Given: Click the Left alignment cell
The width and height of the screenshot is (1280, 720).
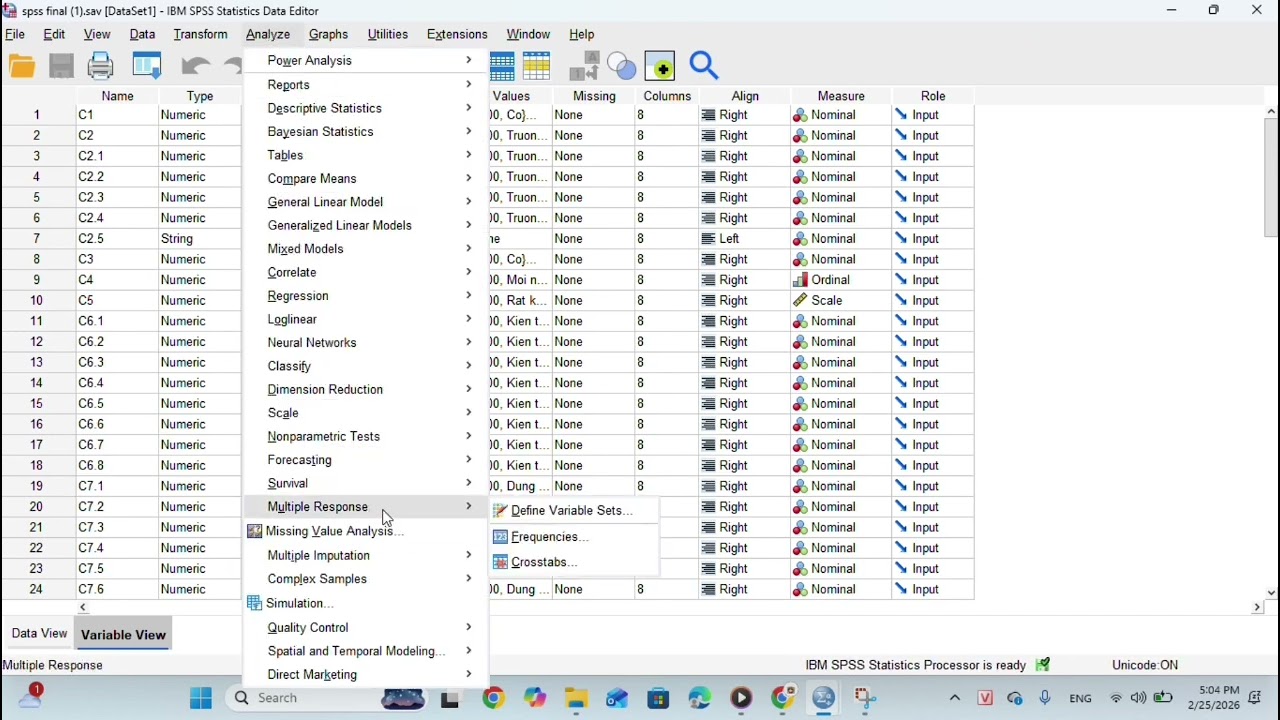Looking at the screenshot, I should tap(745, 239).
